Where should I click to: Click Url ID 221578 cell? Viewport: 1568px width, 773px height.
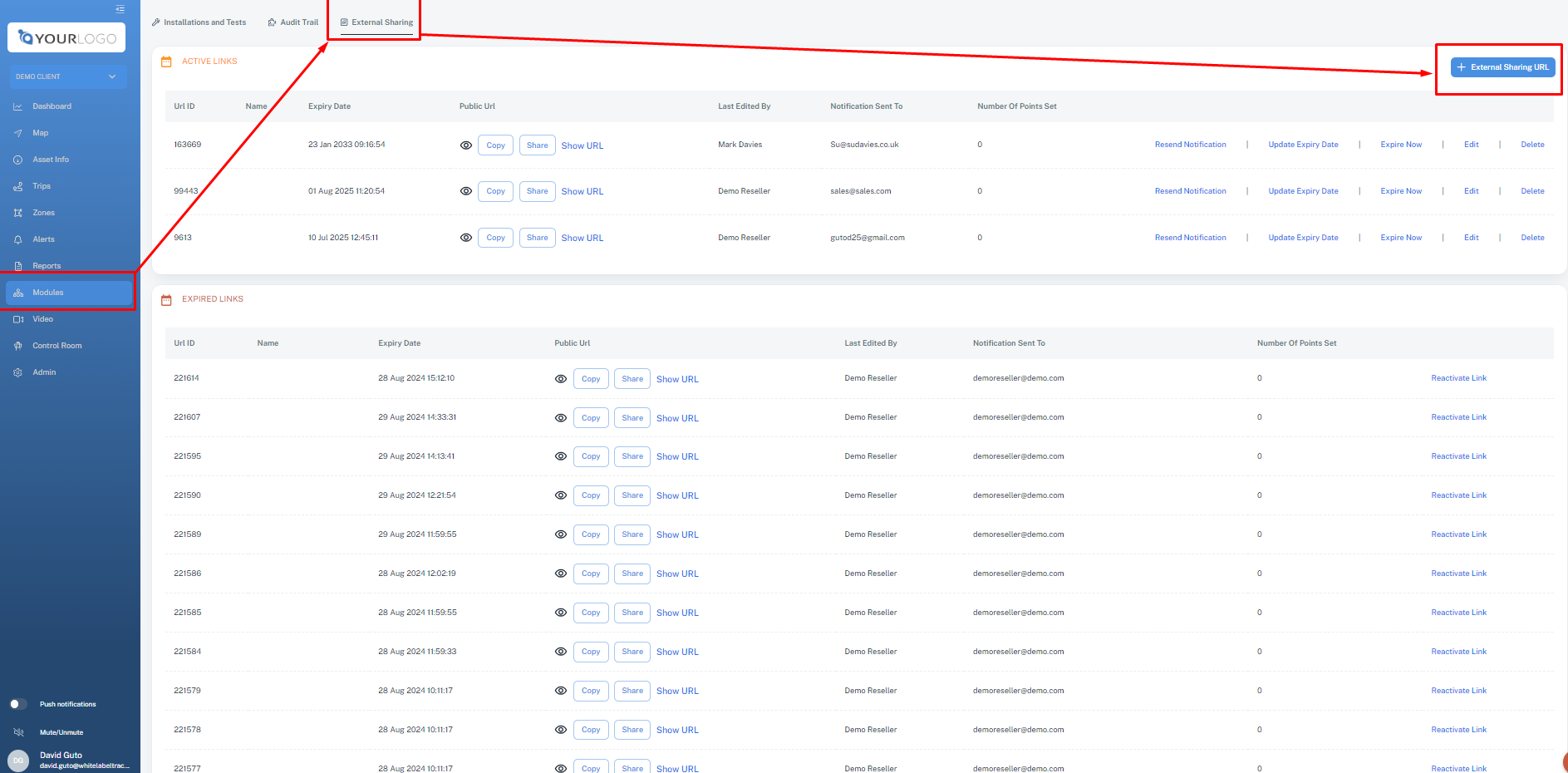click(x=187, y=730)
